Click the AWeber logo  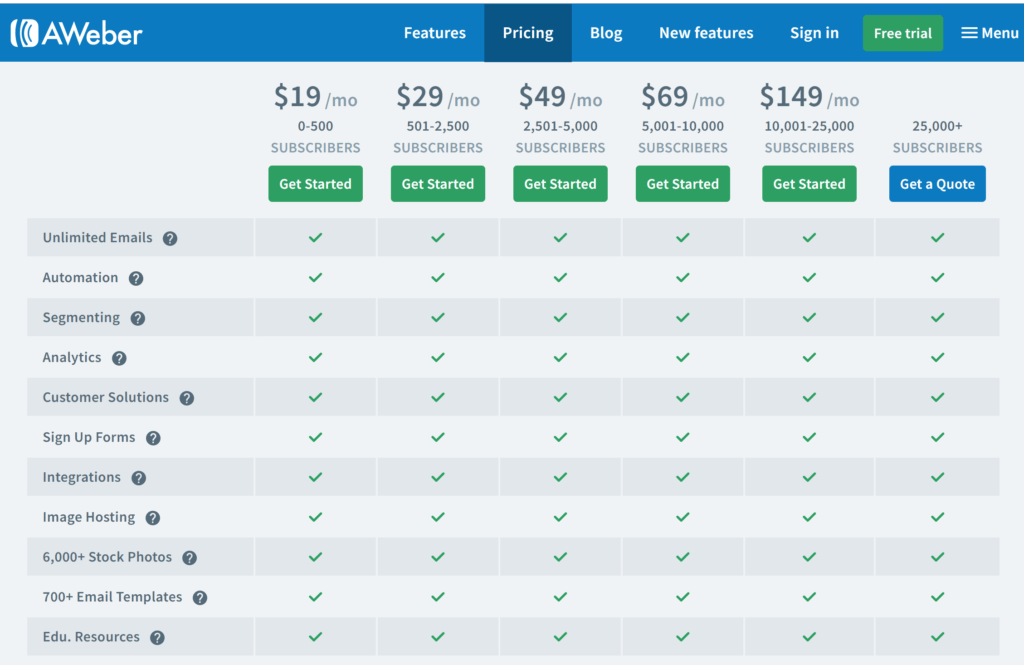(76, 33)
